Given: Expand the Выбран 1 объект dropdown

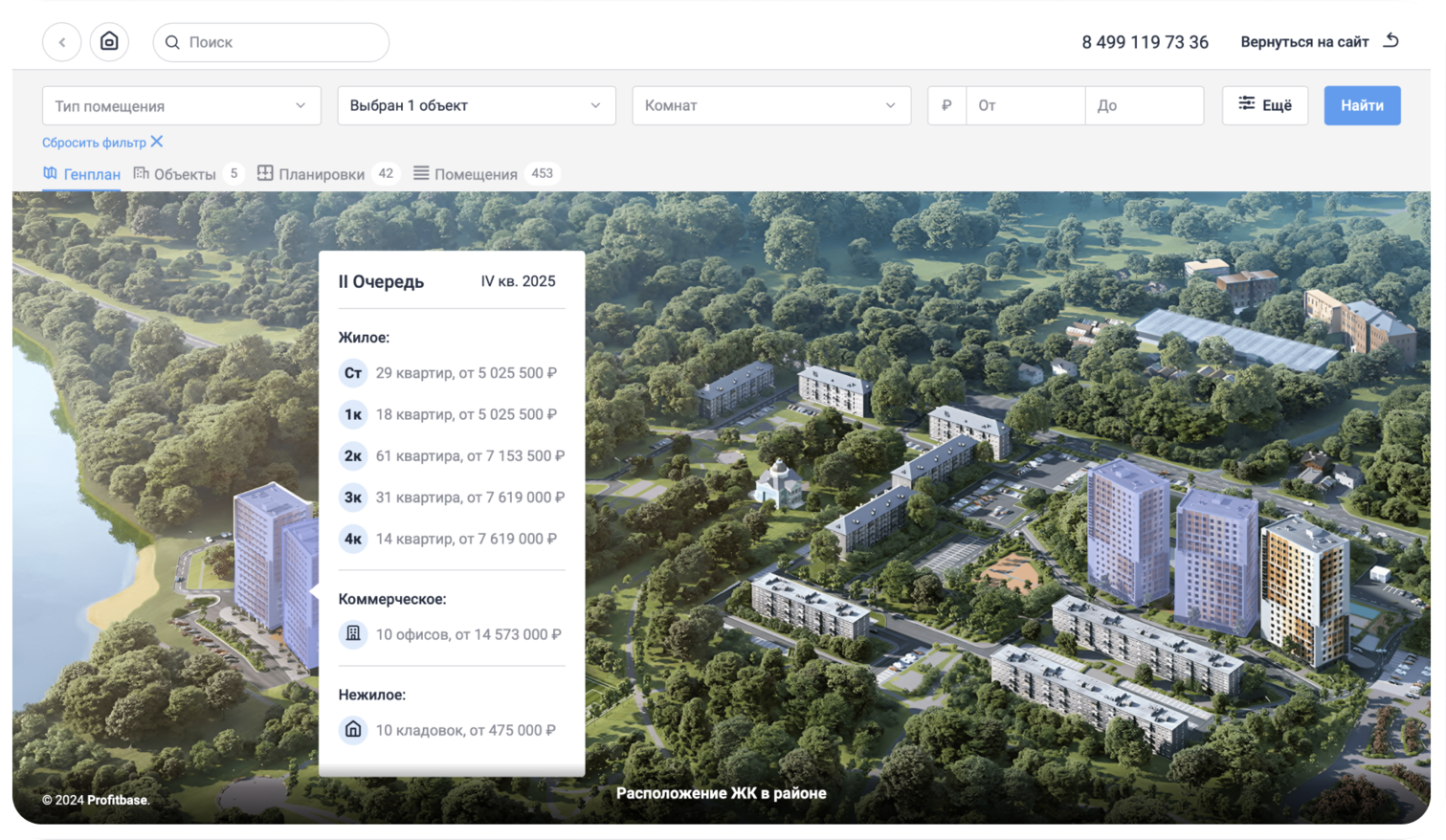Looking at the screenshot, I should click(x=476, y=105).
